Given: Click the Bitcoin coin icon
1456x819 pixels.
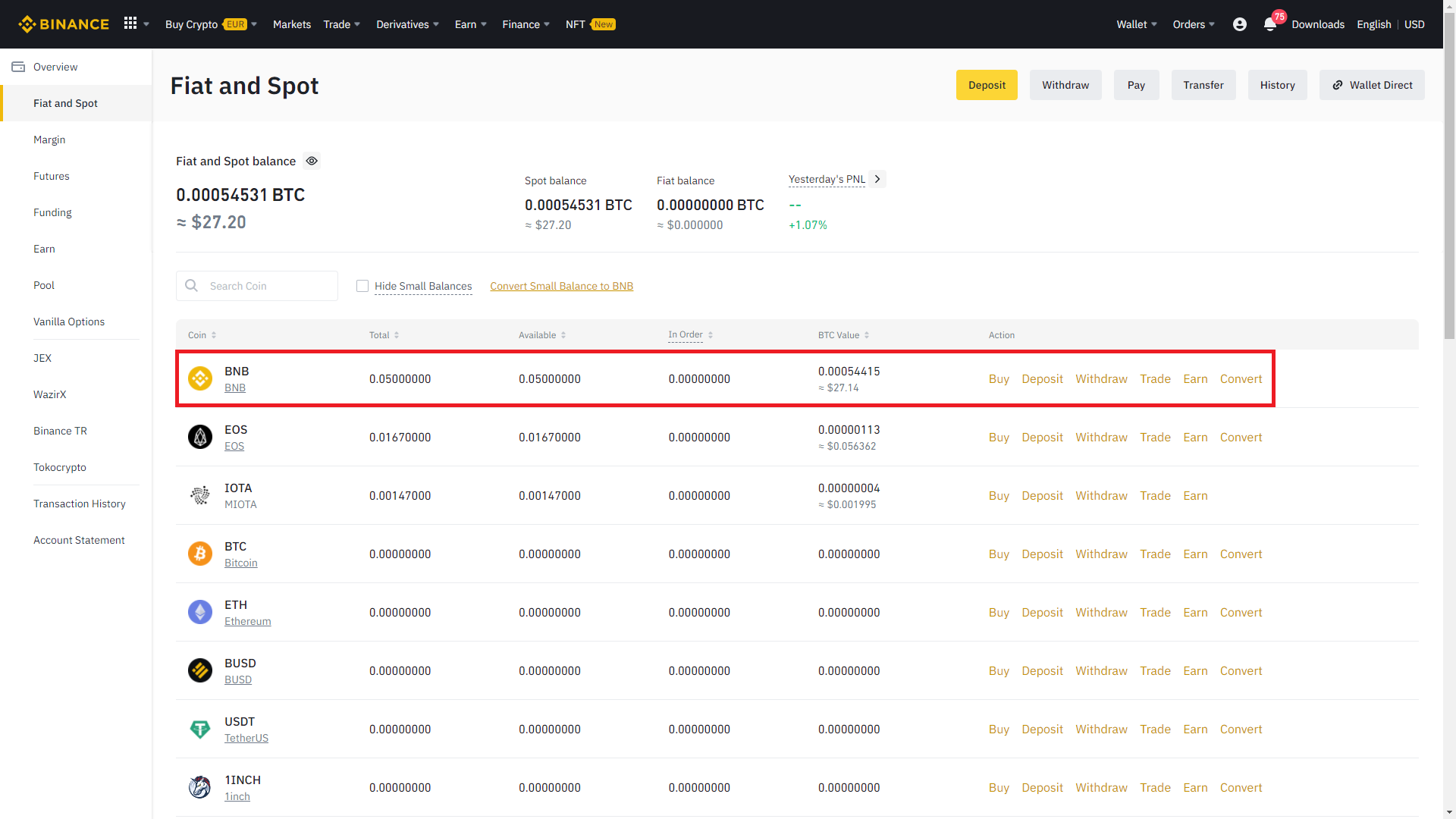Looking at the screenshot, I should (x=200, y=554).
